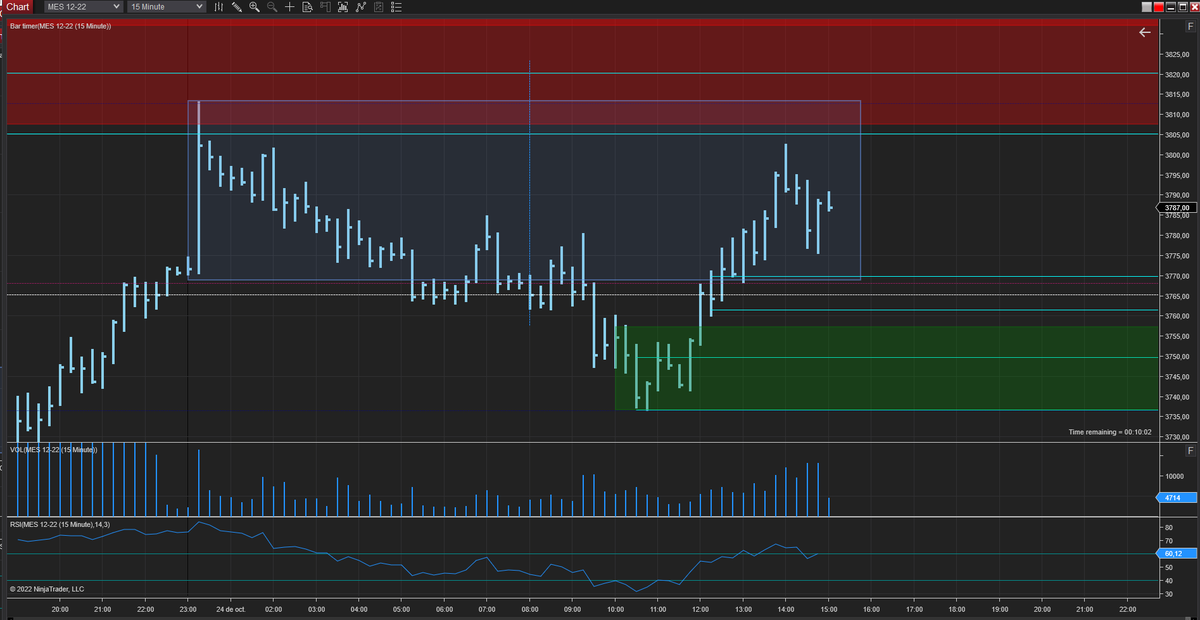The width and height of the screenshot is (1200, 620).
Task: Open the drawing tools pencil icon
Action: (x=237, y=7)
